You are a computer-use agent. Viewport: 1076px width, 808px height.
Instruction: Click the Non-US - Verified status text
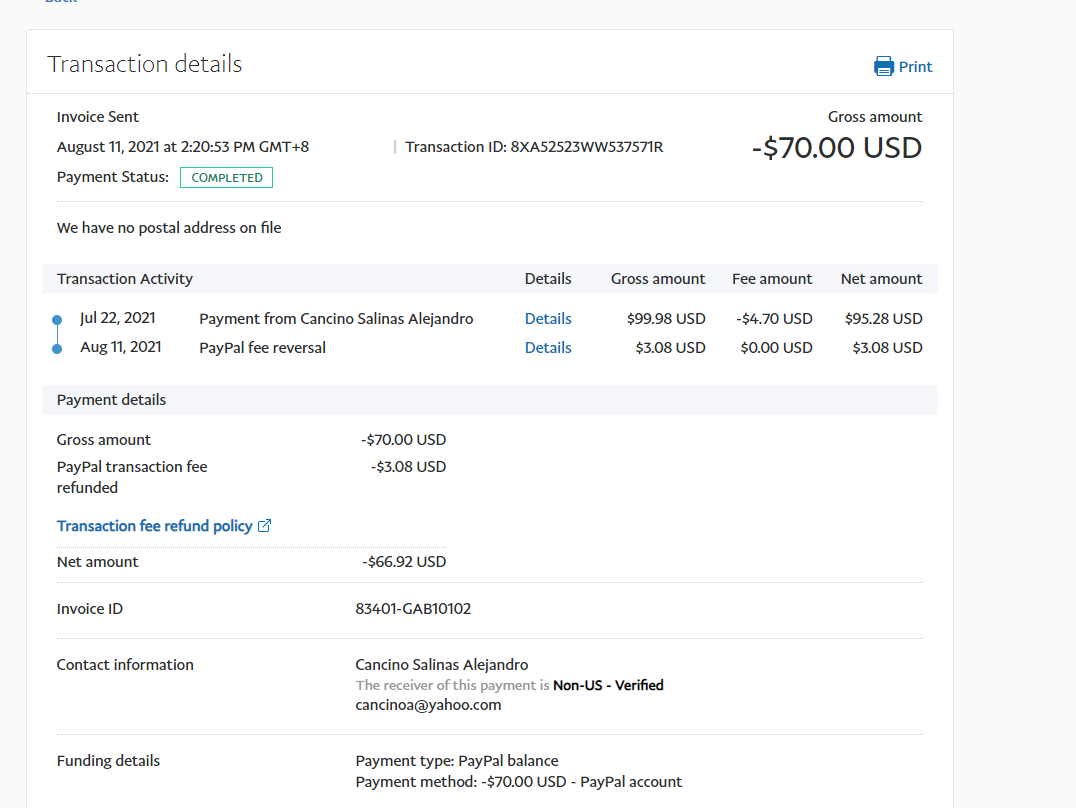click(x=608, y=686)
